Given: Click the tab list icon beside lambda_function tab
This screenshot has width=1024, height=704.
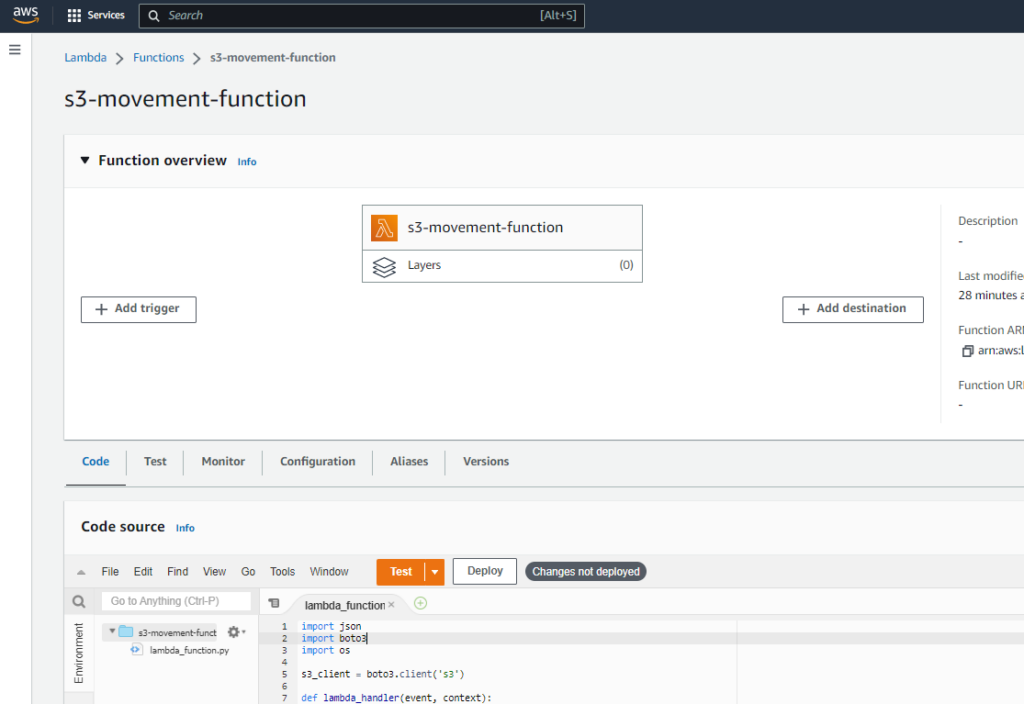Looking at the screenshot, I should pos(274,603).
